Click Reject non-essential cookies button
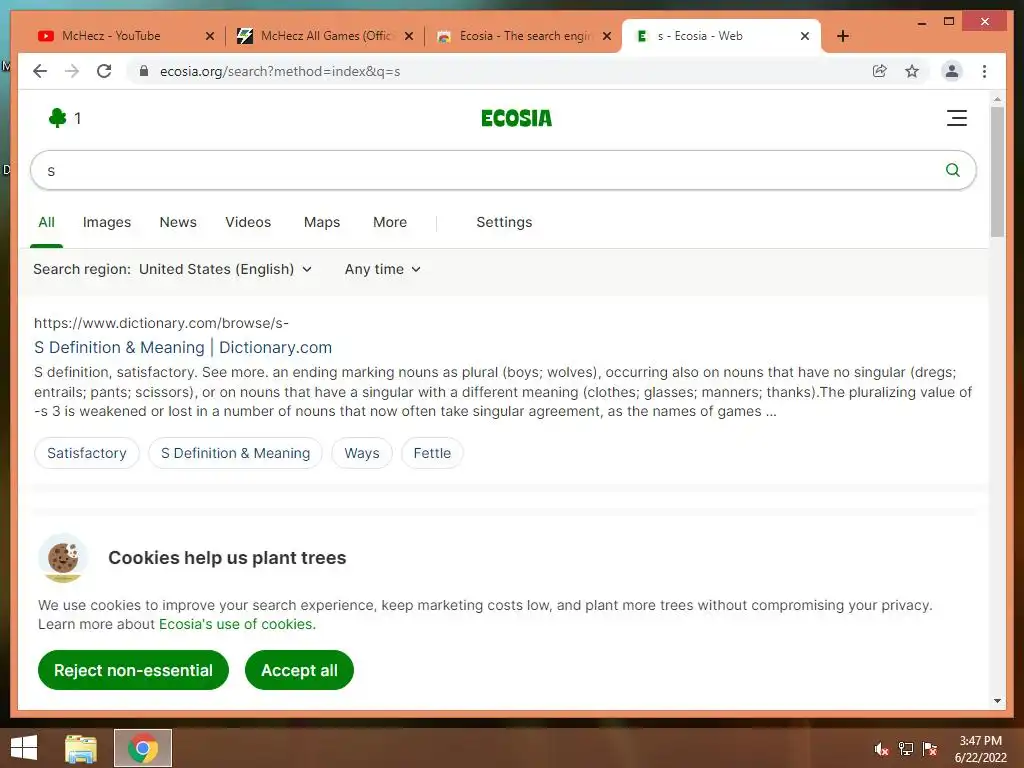1024x768 pixels. [133, 670]
